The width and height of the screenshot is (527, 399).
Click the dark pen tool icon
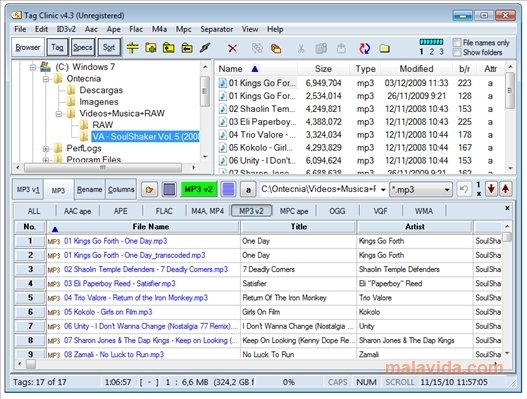click(x=205, y=48)
